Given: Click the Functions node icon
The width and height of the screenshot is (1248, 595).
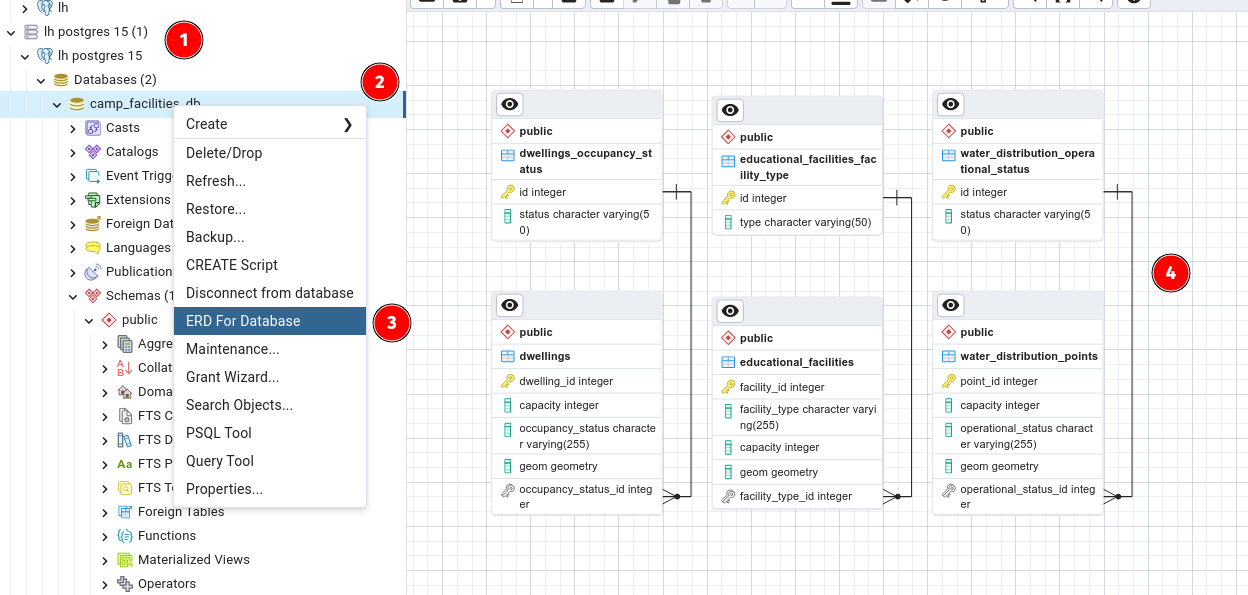Looking at the screenshot, I should click(125, 536).
